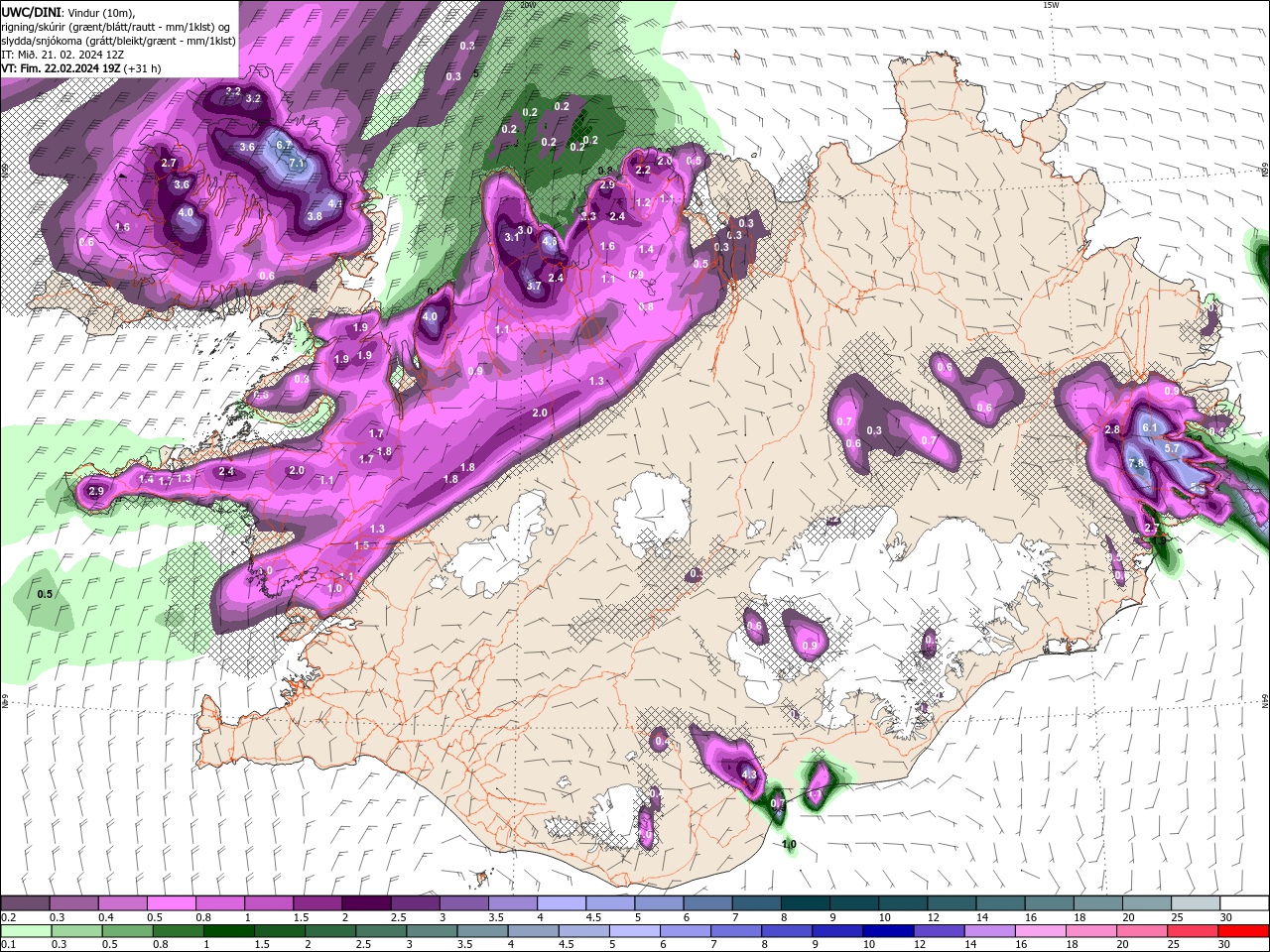Click the VT: Fim. 22.02.2024 19Z valid time
This screenshot has height=952, width=1270.
click(x=61, y=68)
